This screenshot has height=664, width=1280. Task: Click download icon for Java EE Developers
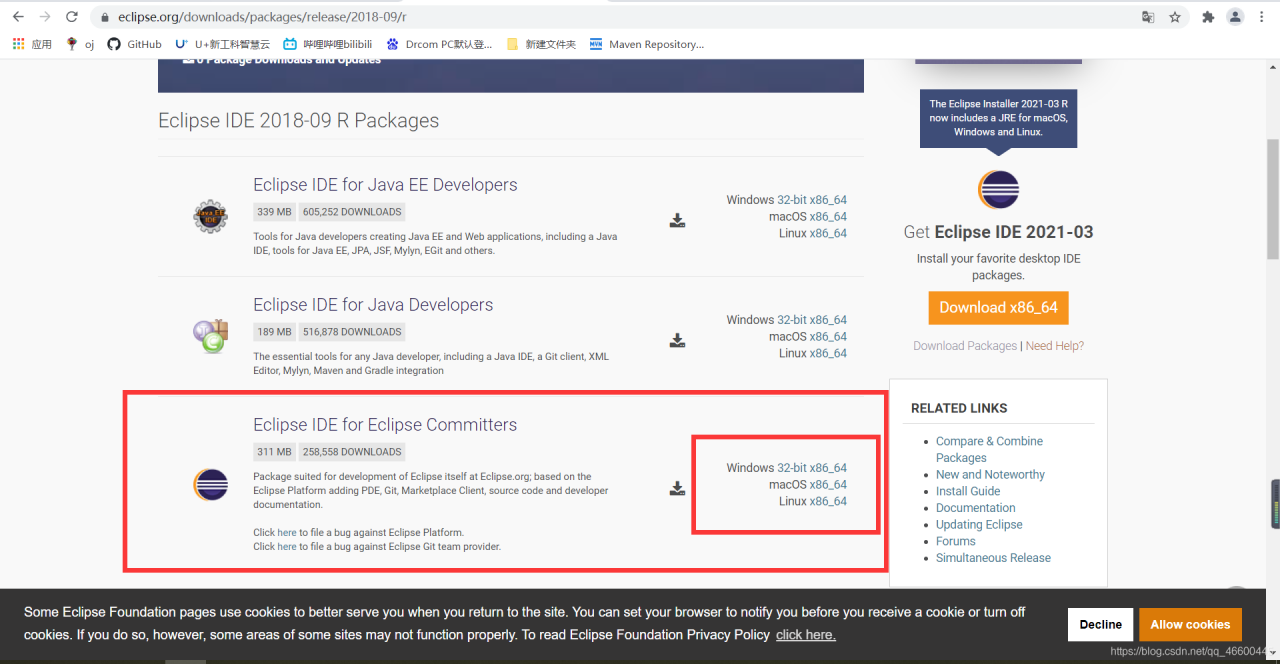(x=677, y=220)
